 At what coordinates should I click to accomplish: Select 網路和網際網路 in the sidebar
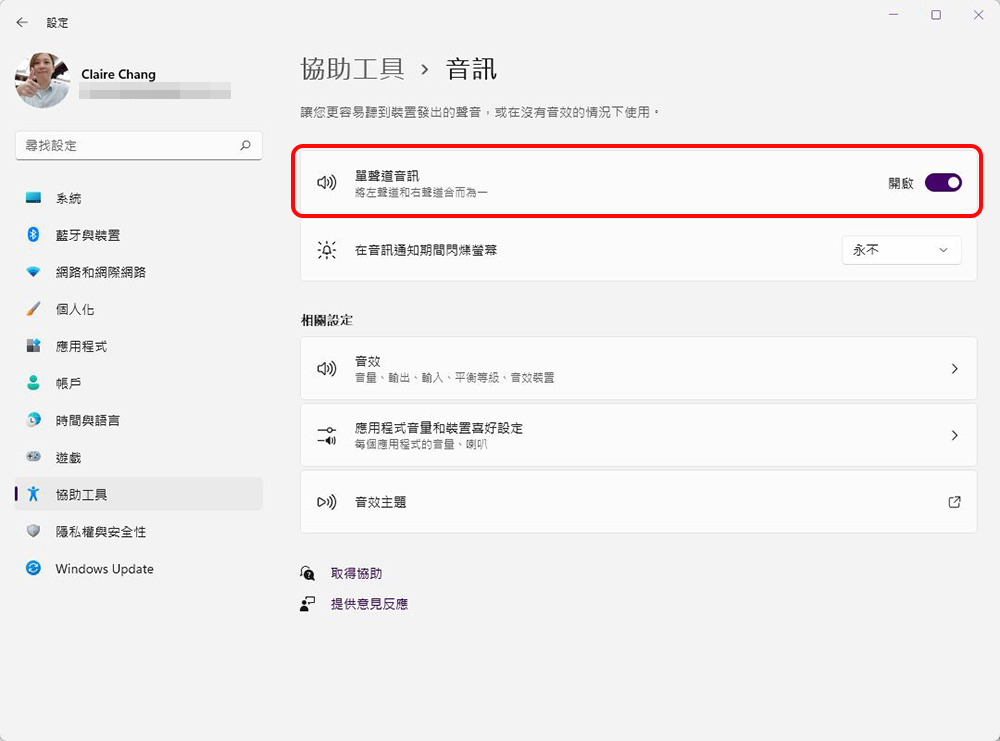tap(100, 272)
